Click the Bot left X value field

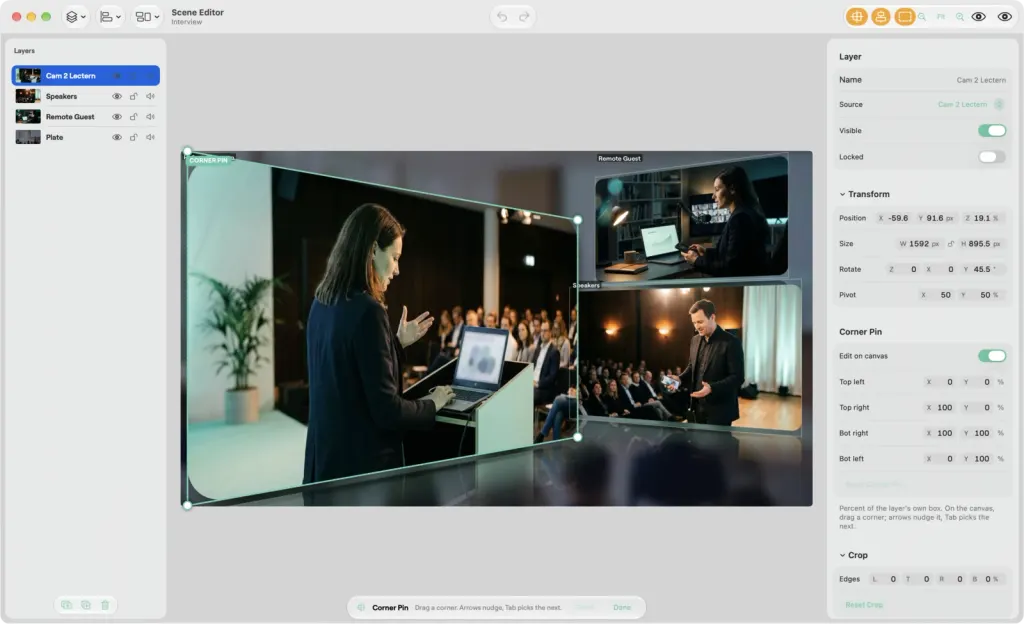939,459
